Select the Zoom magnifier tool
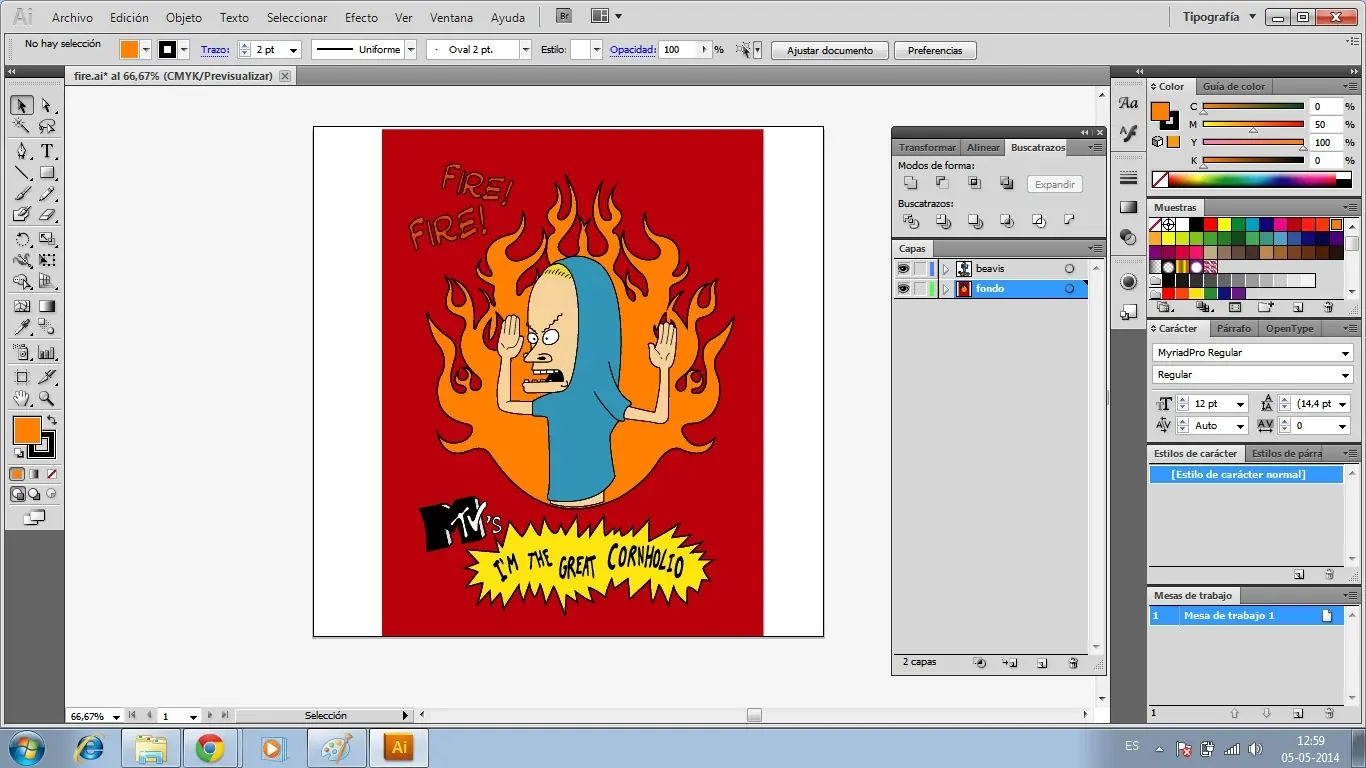The width and height of the screenshot is (1366, 768). 47,398
